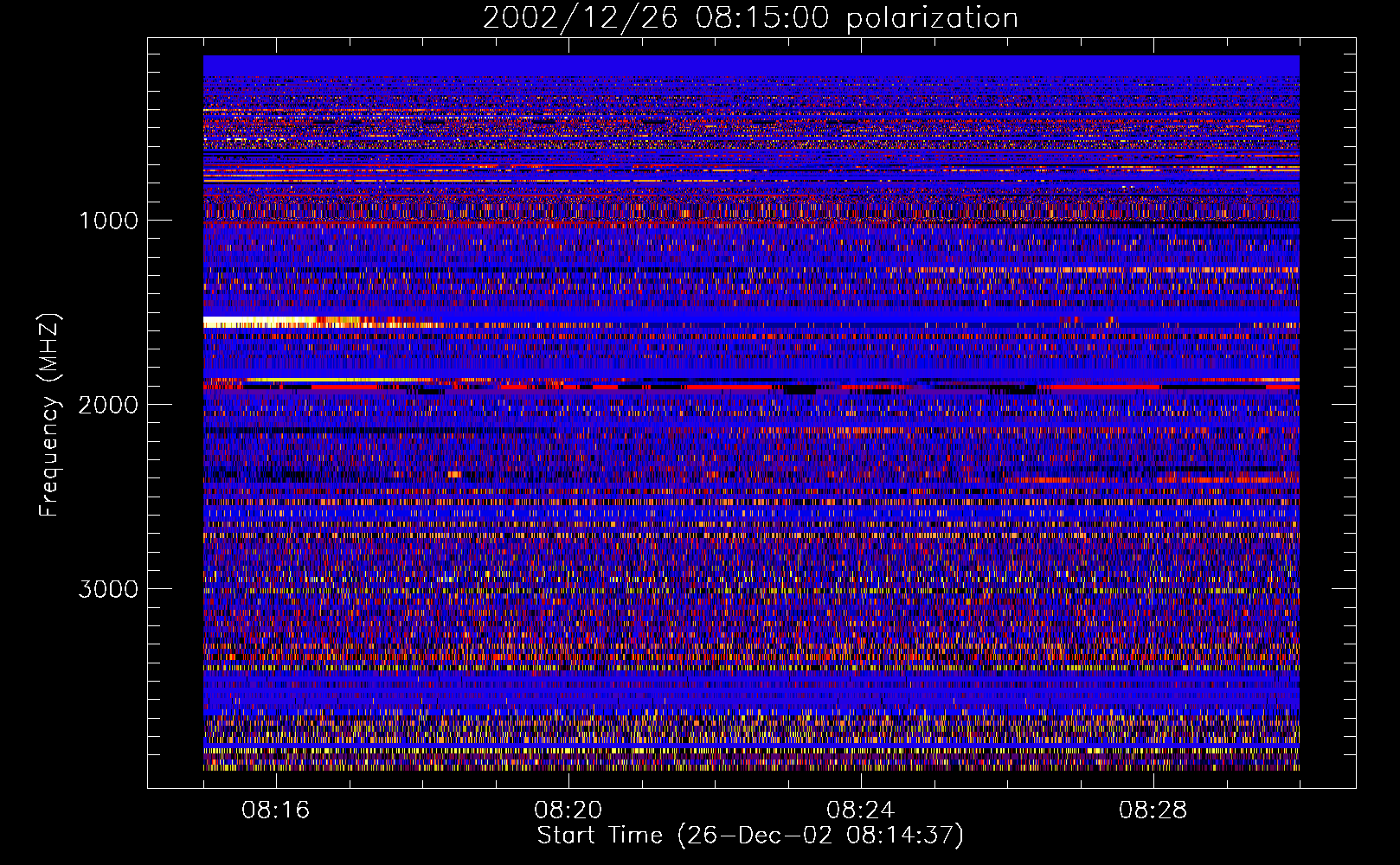
Task: Click the 'Frequency (MHZ)' axis title
Action: coord(49,415)
